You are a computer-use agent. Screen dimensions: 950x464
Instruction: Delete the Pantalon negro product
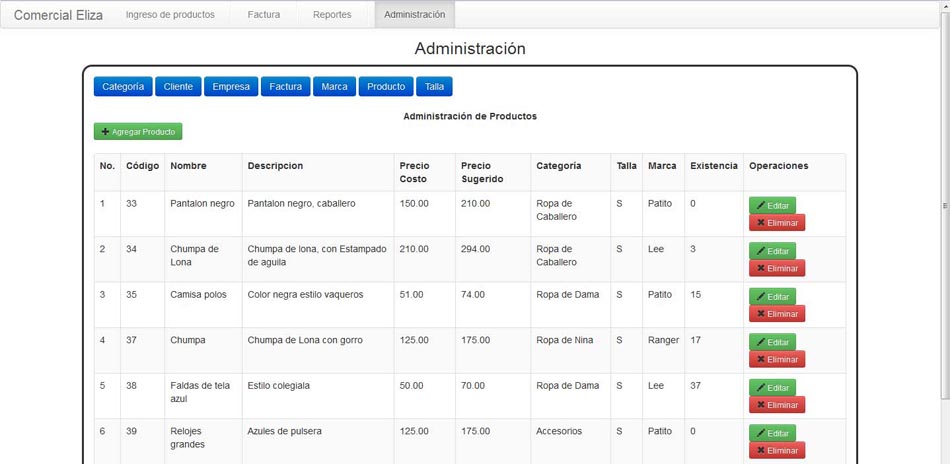777,223
